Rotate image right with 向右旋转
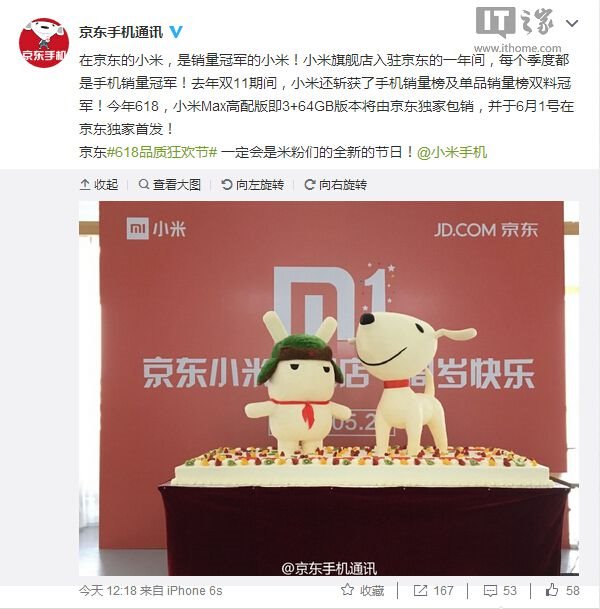Screen dimensions: 600x609 [336, 185]
